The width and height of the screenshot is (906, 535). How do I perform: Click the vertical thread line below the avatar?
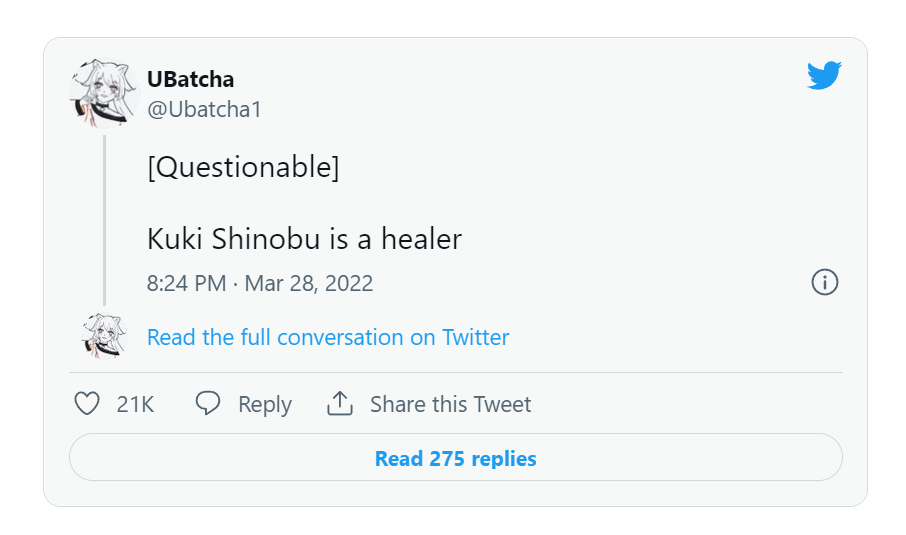pyautogui.click(x=104, y=220)
